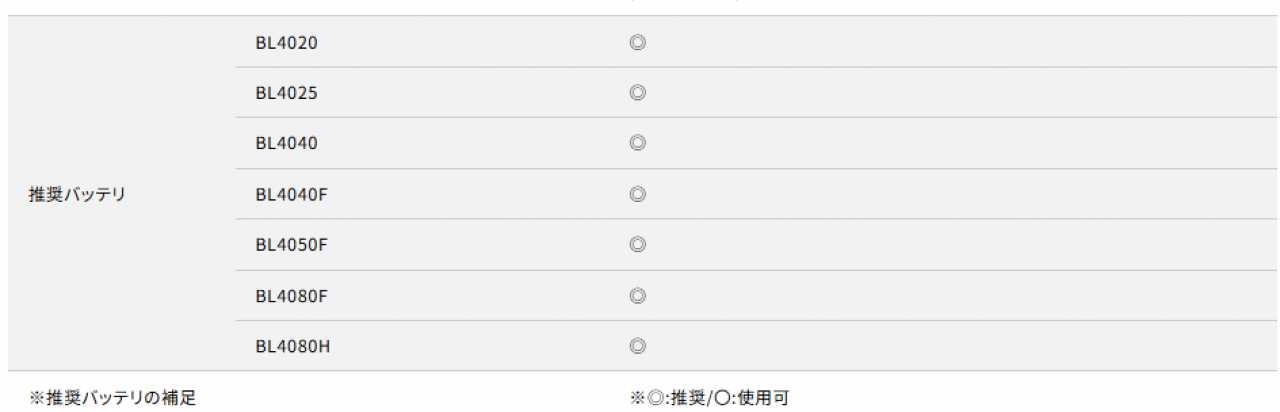Image resolution: width=1280 pixels, height=412 pixels.
Task: Select the BL4050F battery label
Action: 291,245
